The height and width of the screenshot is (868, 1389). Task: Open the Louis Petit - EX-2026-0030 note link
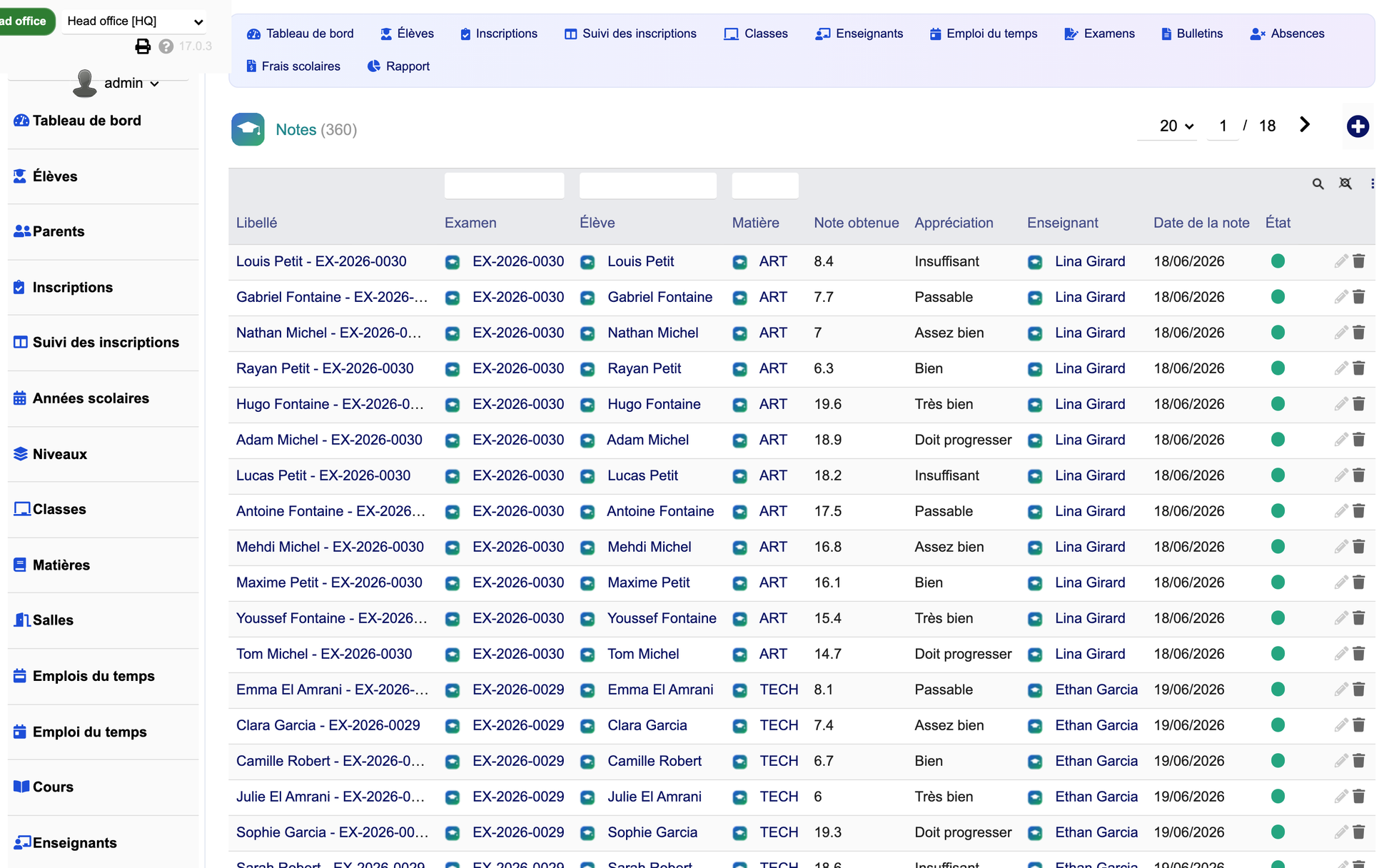[321, 261]
